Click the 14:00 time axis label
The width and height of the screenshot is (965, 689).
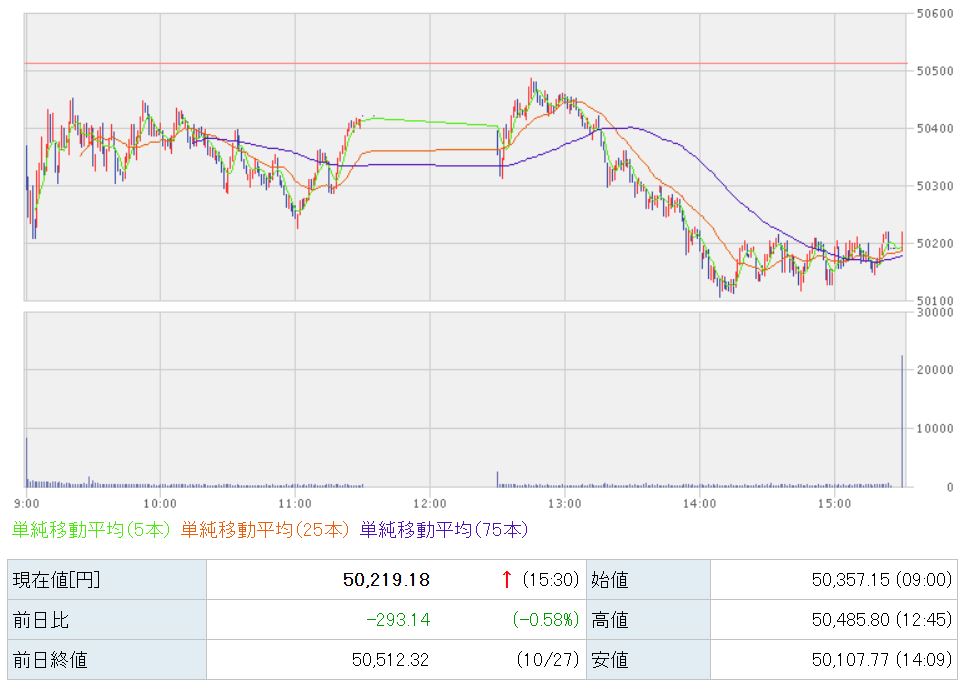(x=699, y=502)
